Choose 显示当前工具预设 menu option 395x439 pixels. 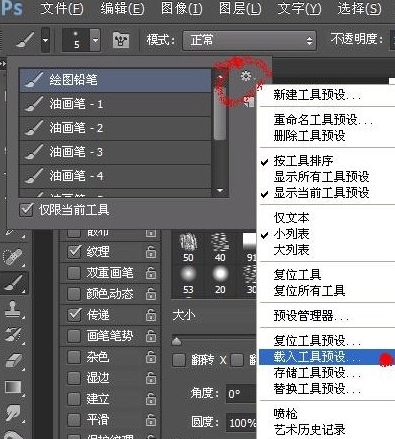(x=321, y=193)
